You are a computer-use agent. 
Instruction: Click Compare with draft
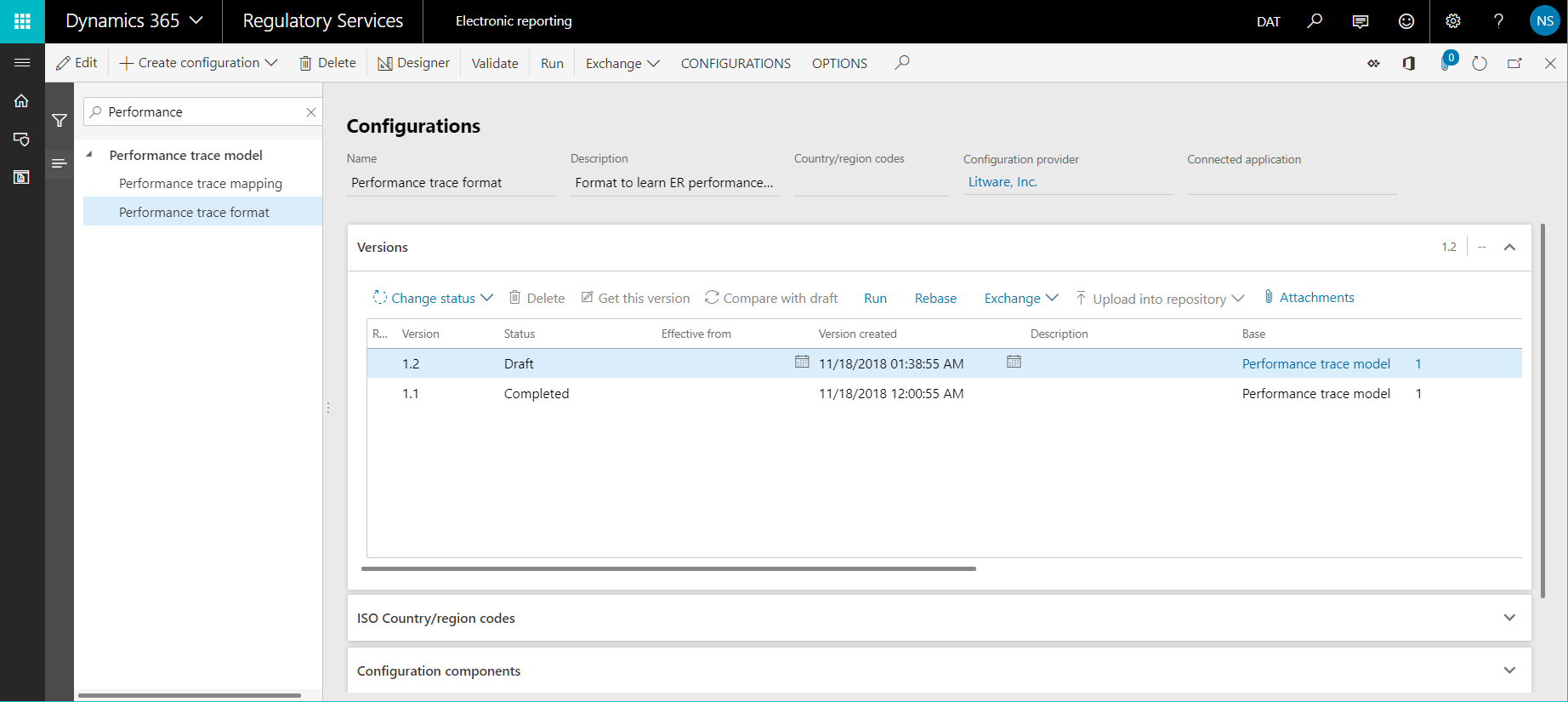point(771,298)
